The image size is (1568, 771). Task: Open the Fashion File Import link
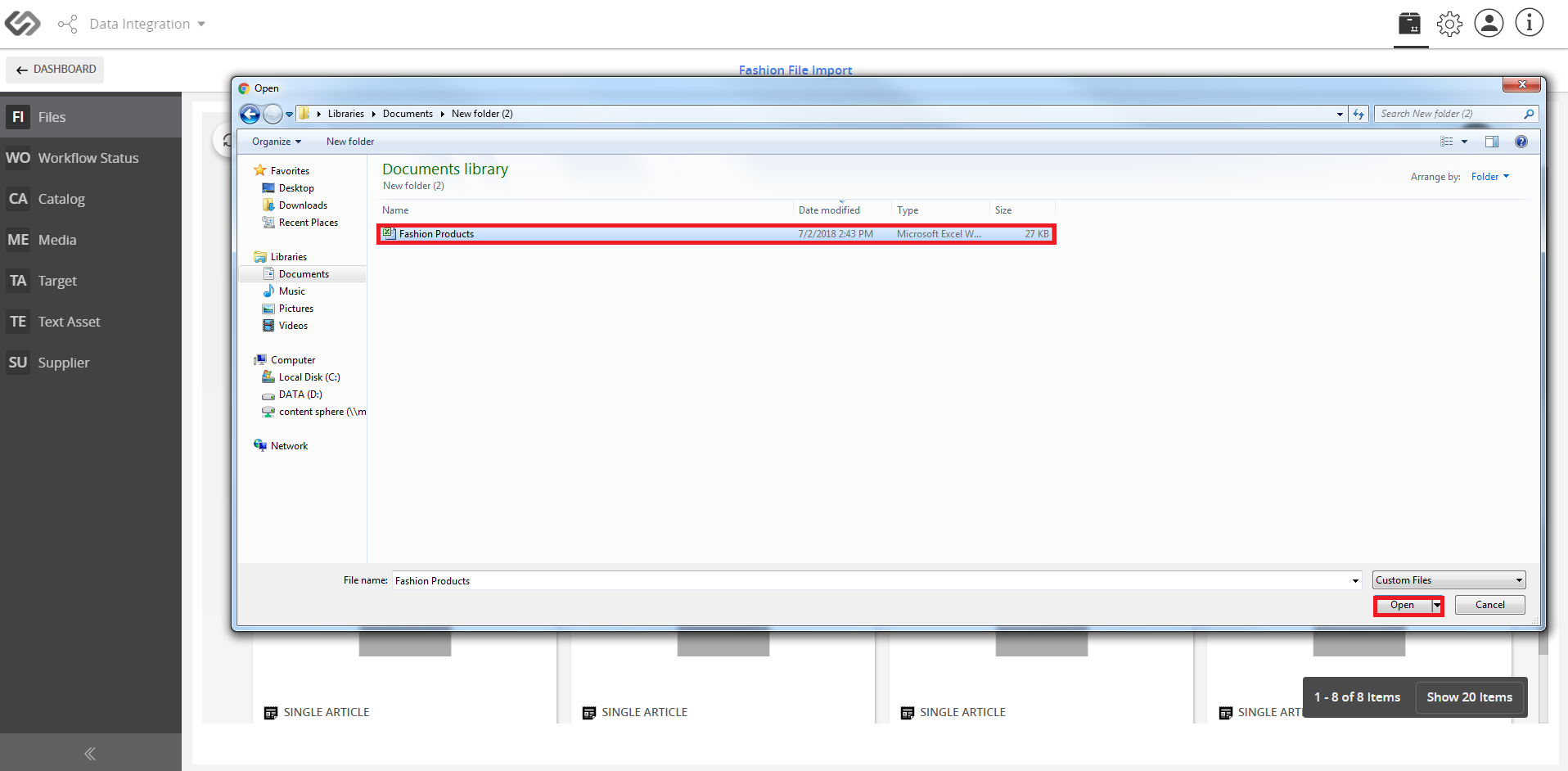coord(795,70)
